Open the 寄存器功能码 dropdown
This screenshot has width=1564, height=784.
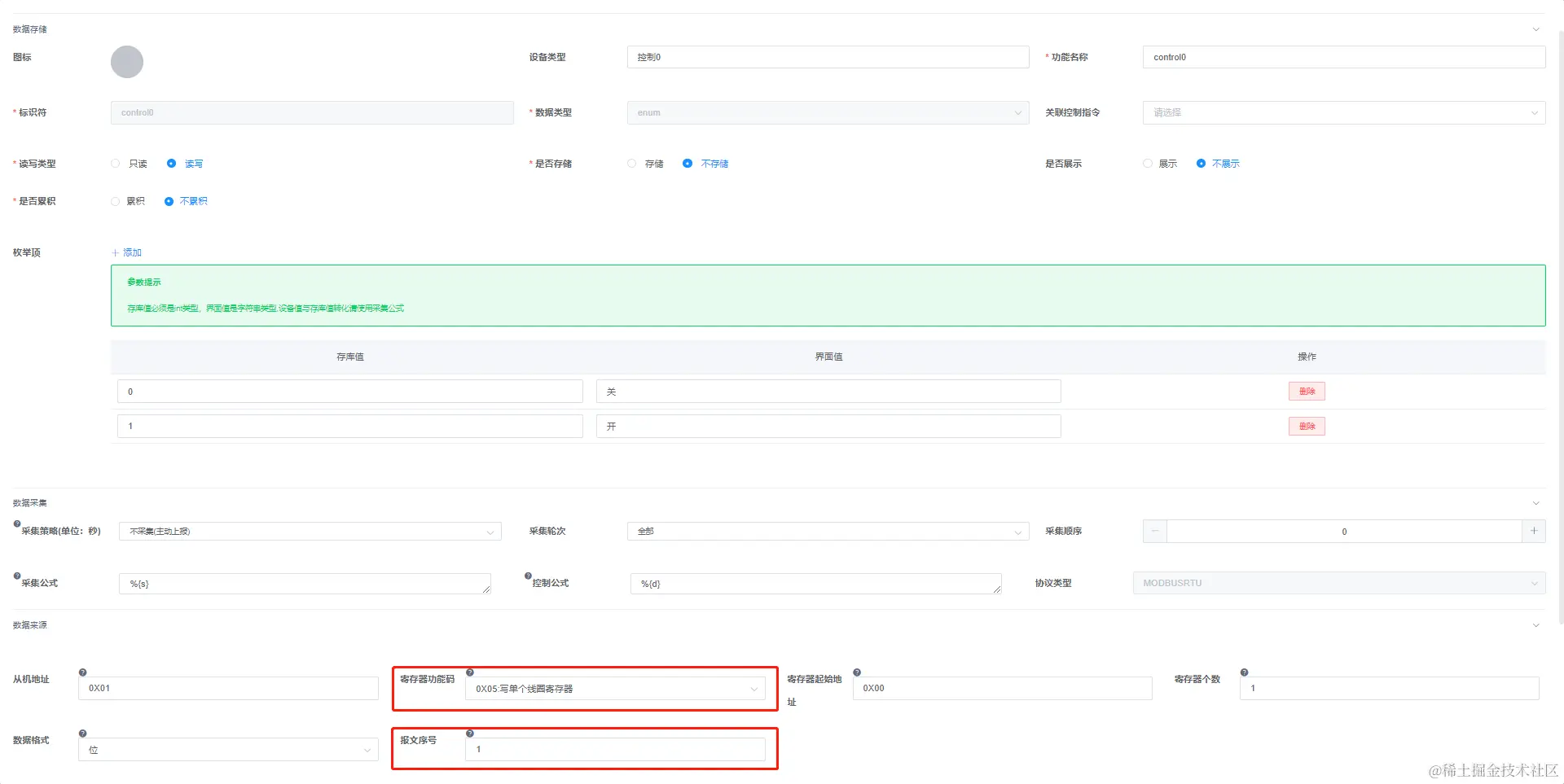(x=615, y=689)
